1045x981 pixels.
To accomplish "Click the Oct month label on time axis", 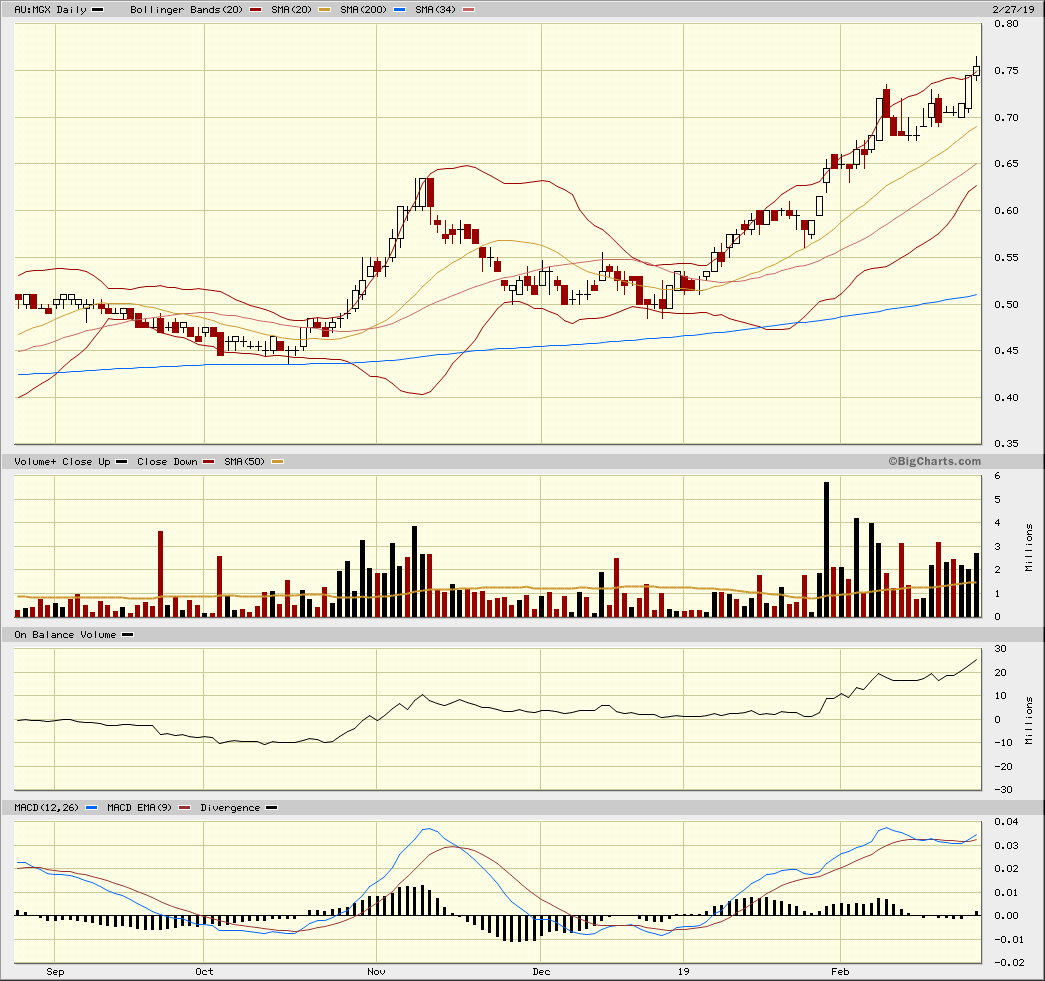I will [204, 972].
